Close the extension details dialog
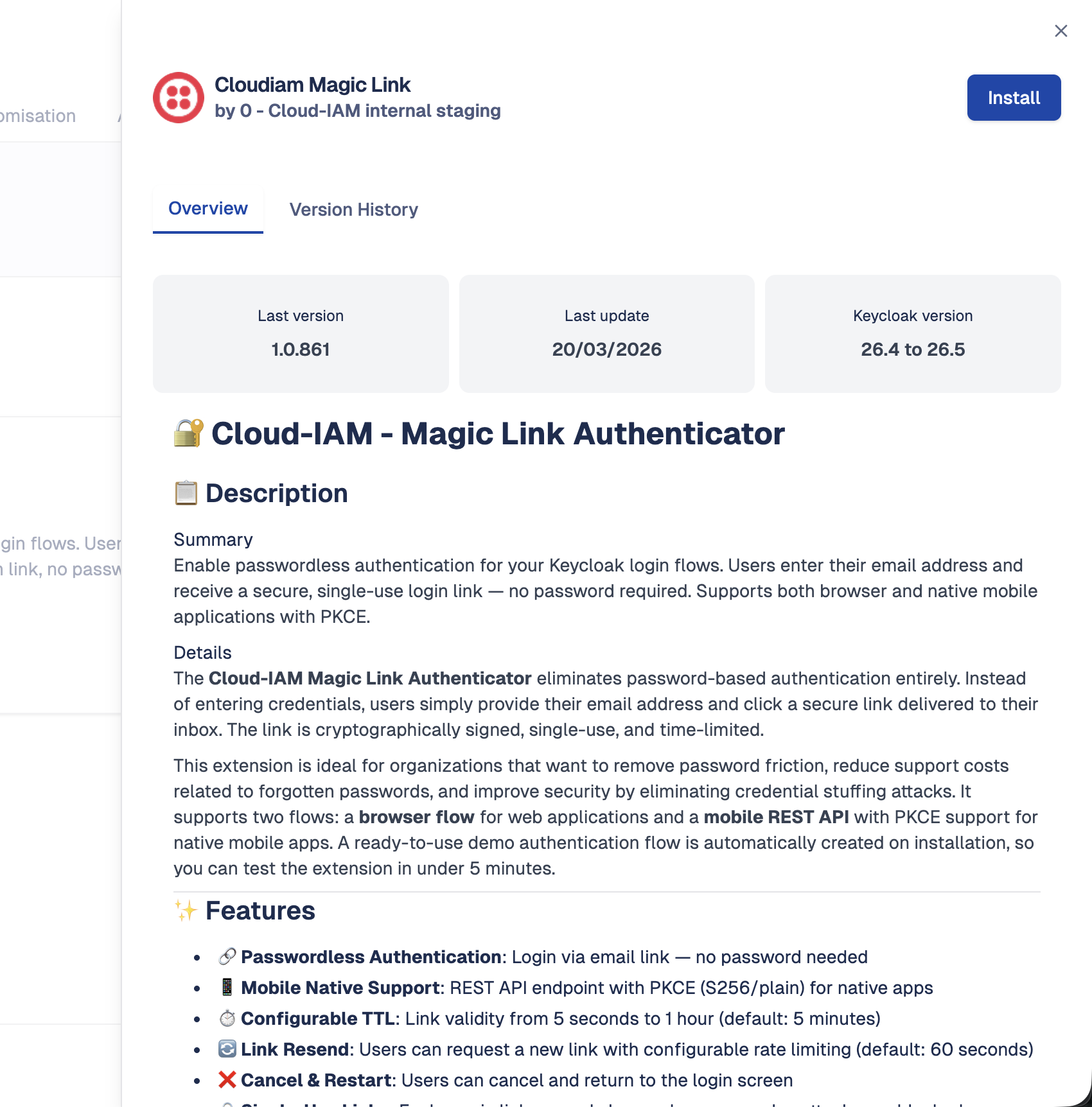1092x1107 pixels. pos(1060,31)
